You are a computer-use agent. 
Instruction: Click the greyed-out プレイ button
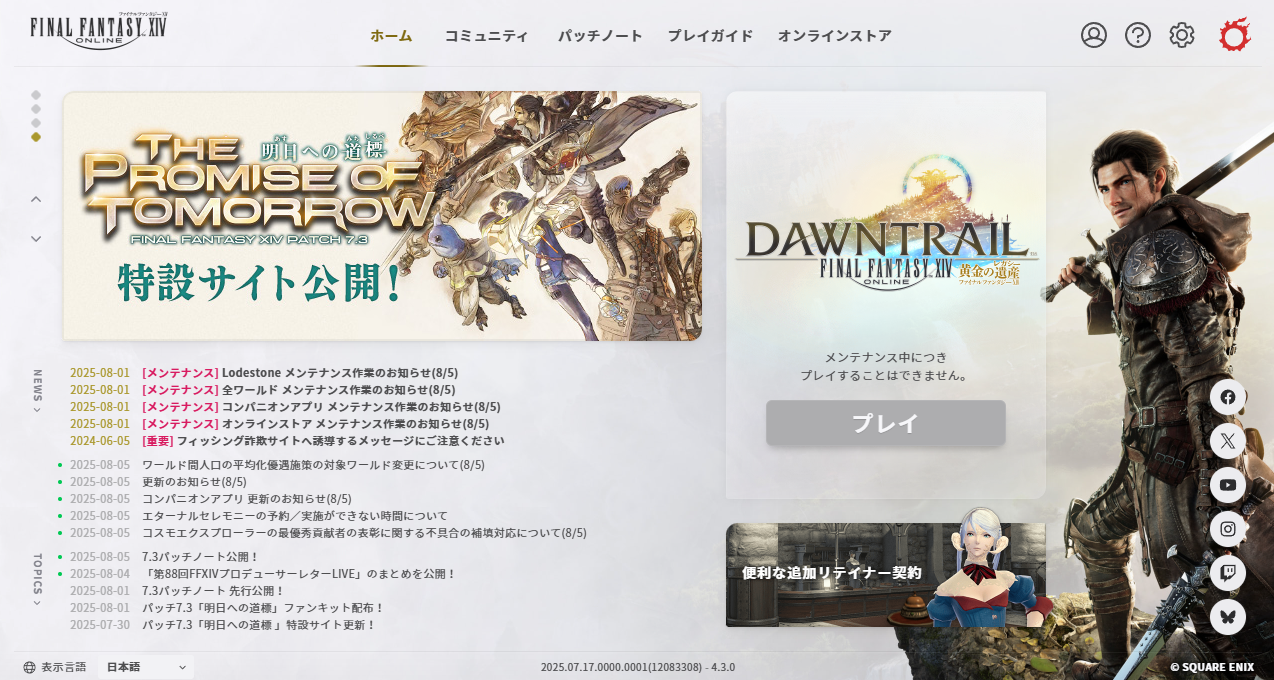pos(886,423)
